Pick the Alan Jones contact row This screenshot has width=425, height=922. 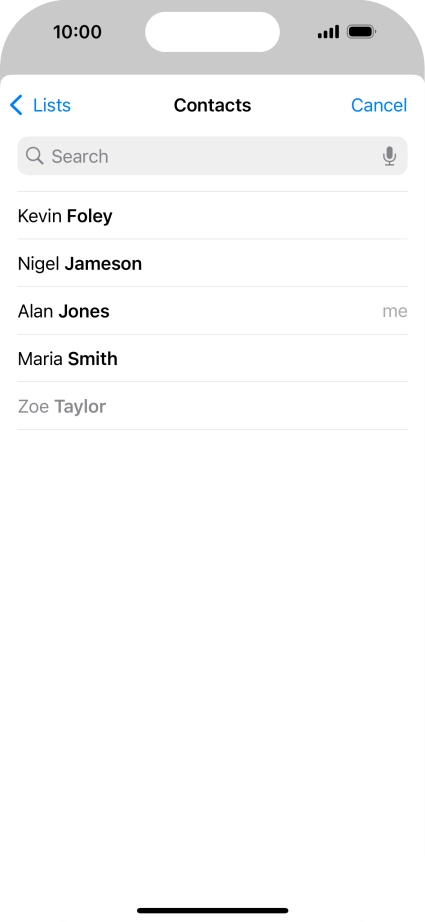pyautogui.click(x=212, y=311)
